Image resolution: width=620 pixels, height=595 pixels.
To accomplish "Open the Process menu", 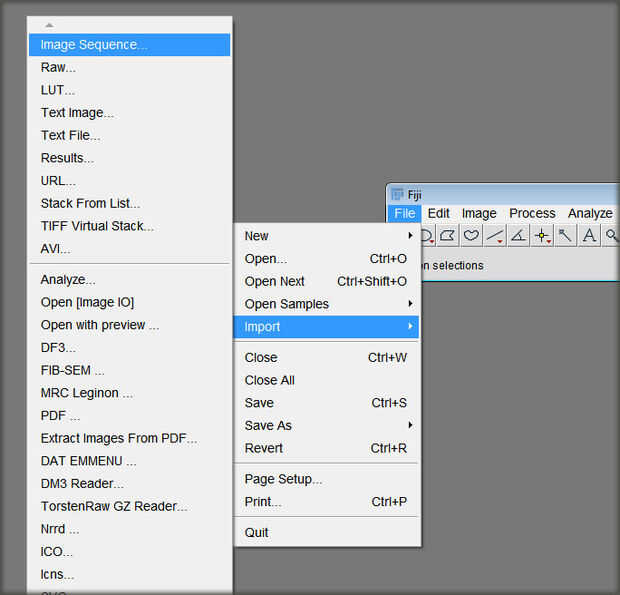I will [x=532, y=213].
